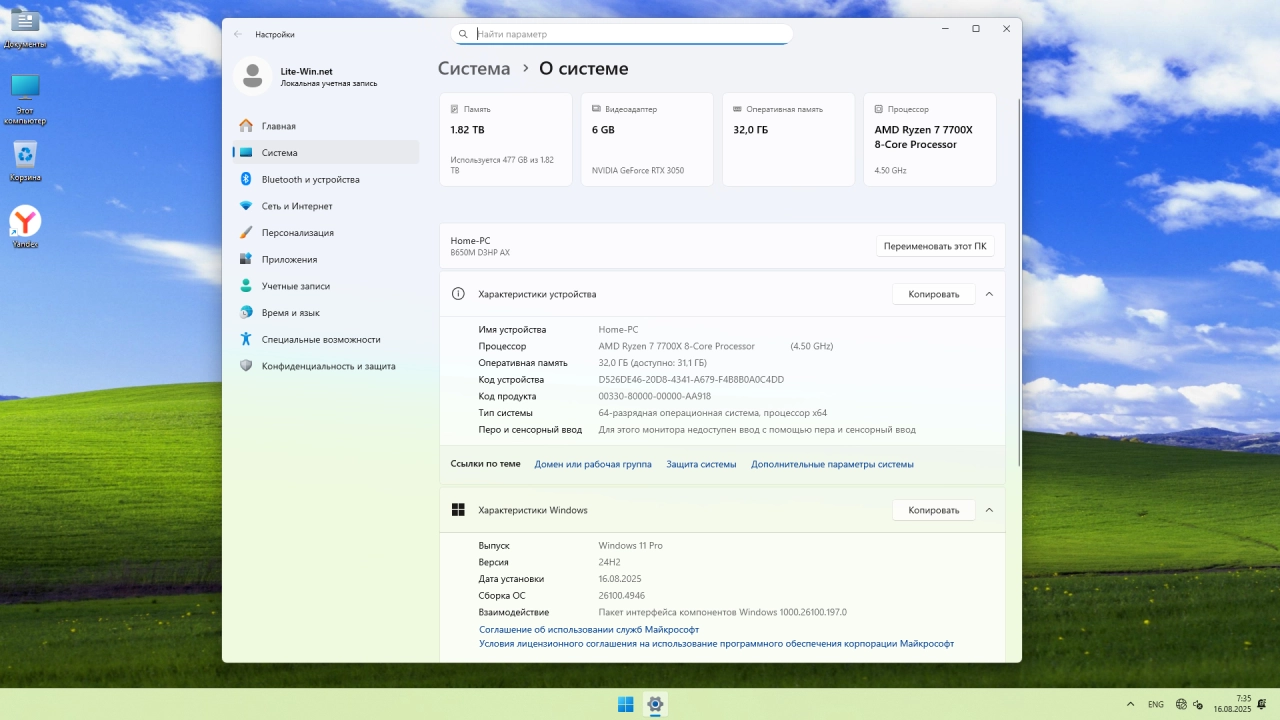This screenshot has height=720, width=1280.
Task: Open the Windows Start button
Action: coord(625,704)
